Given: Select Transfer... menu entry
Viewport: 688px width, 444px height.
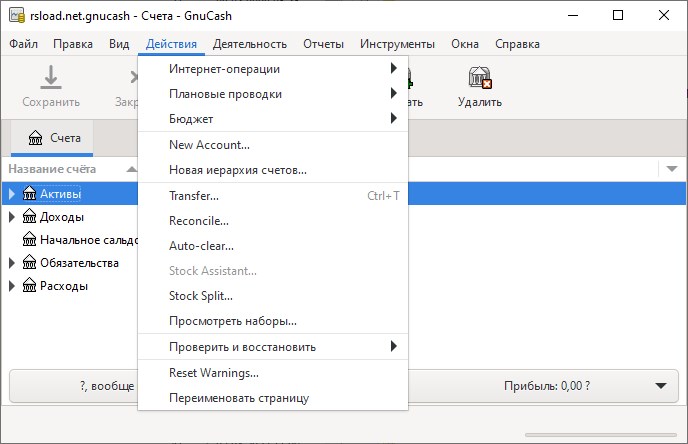Looking at the screenshot, I should (x=194, y=196).
